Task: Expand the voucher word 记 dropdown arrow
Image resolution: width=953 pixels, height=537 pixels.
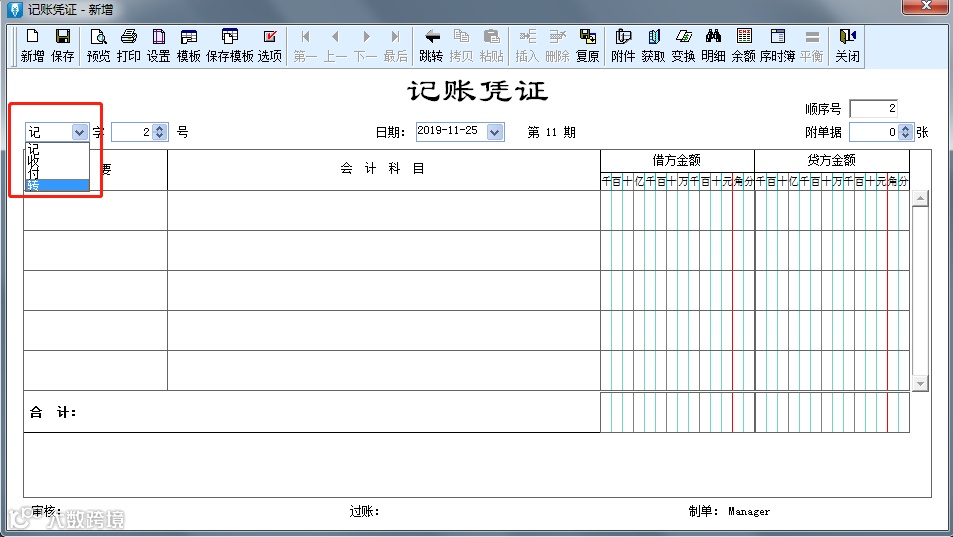Action: [79, 132]
